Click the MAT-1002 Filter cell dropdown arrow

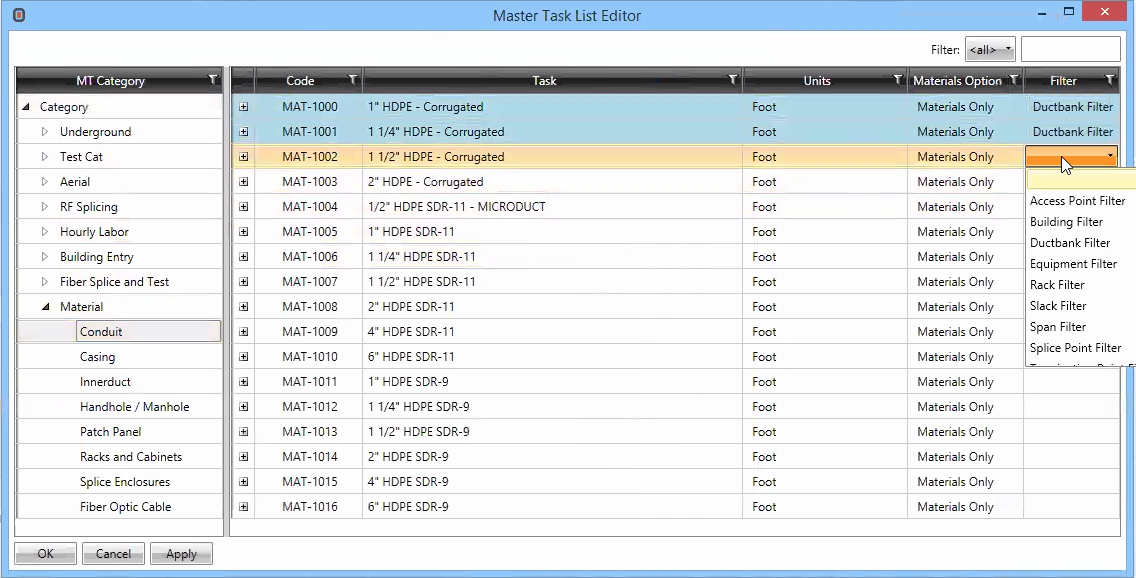point(1110,156)
